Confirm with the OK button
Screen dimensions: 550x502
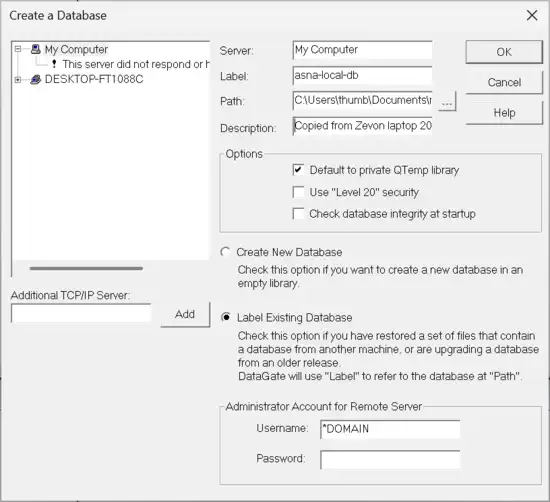point(504,52)
